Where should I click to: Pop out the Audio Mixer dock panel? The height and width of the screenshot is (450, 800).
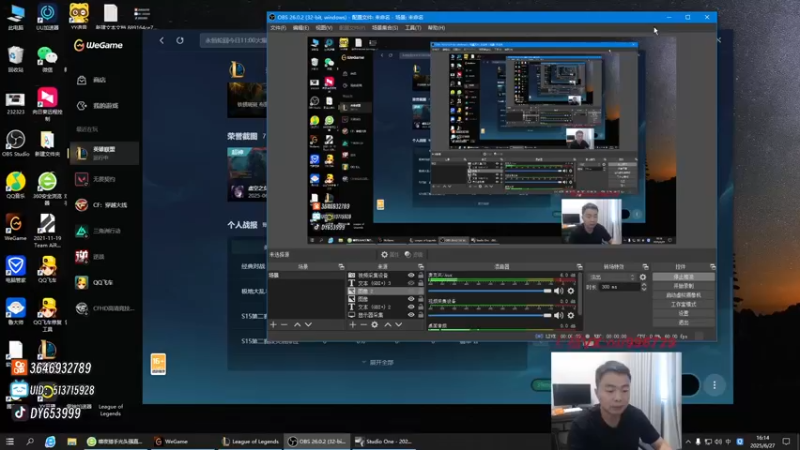click(579, 266)
